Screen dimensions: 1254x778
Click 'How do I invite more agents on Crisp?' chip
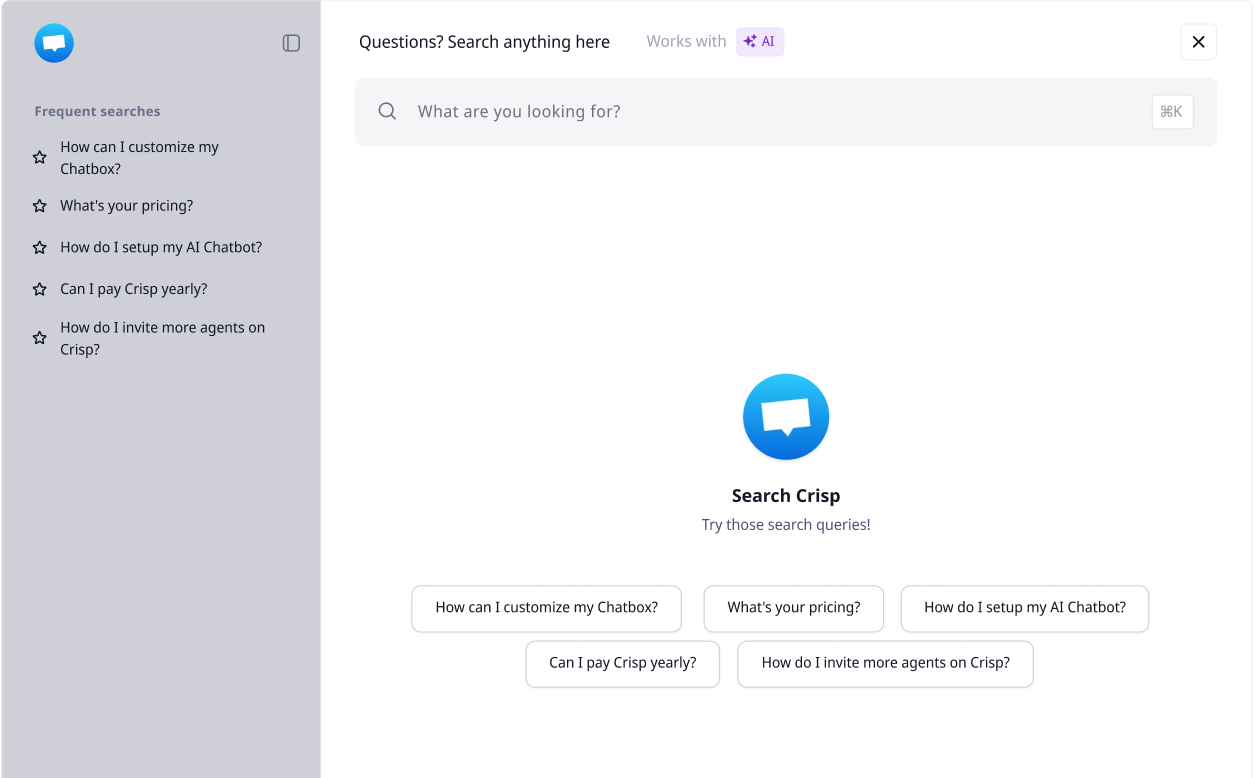click(885, 663)
